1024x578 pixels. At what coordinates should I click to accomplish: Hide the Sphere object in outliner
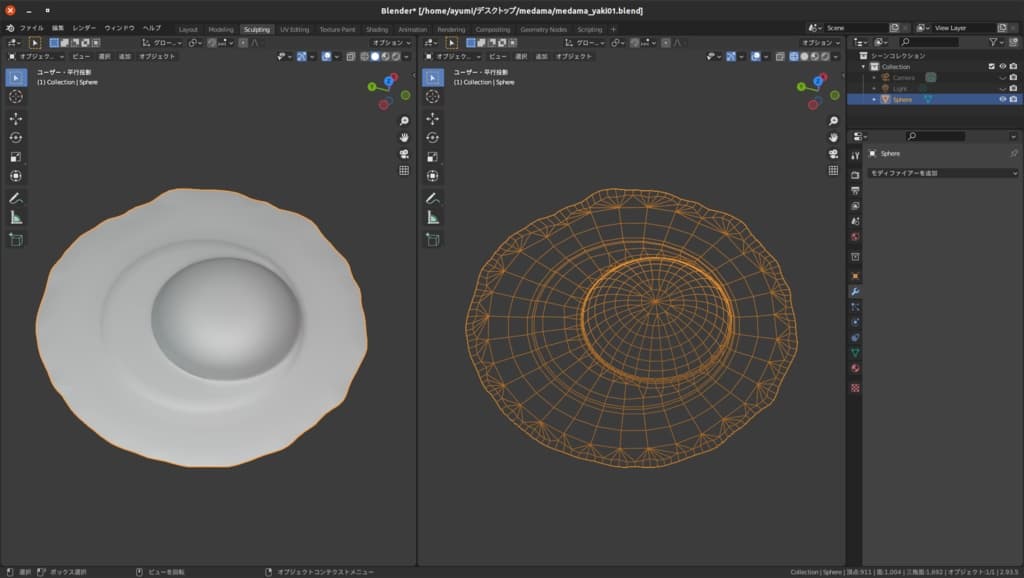click(1002, 99)
